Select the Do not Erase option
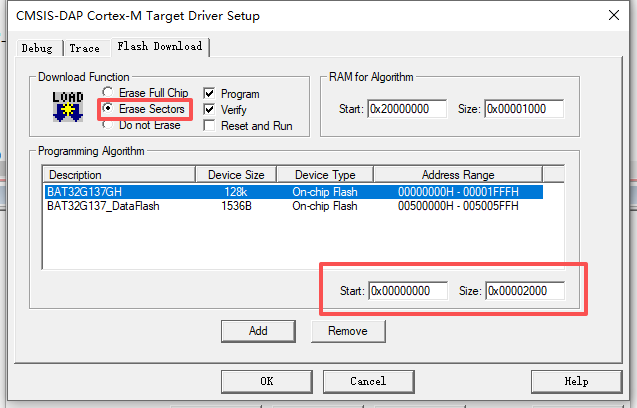Screen dimensions: 637x408 108,125
